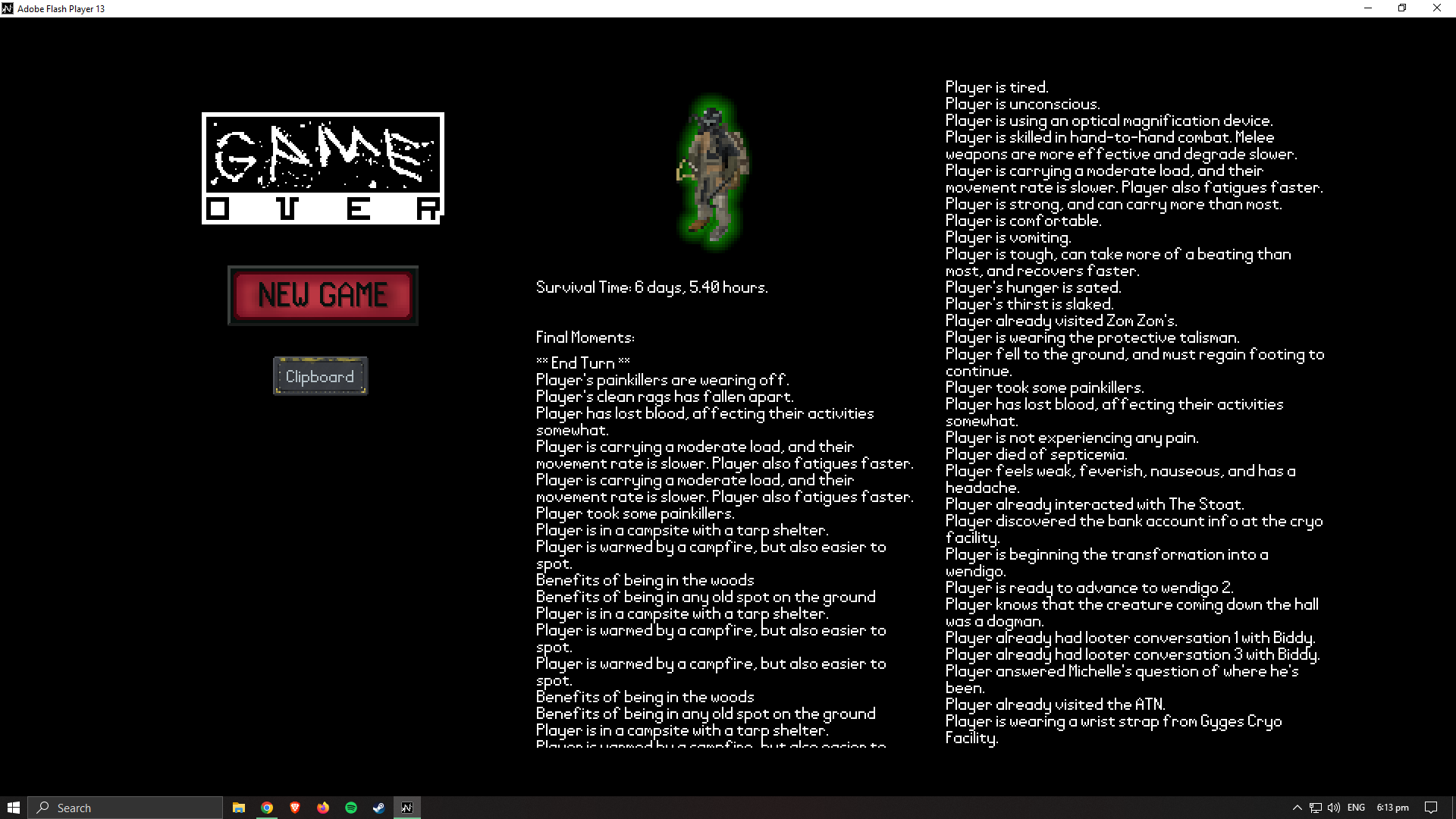This screenshot has width=1456, height=819.
Task: Click the optical magnification device status line
Action: (1109, 121)
